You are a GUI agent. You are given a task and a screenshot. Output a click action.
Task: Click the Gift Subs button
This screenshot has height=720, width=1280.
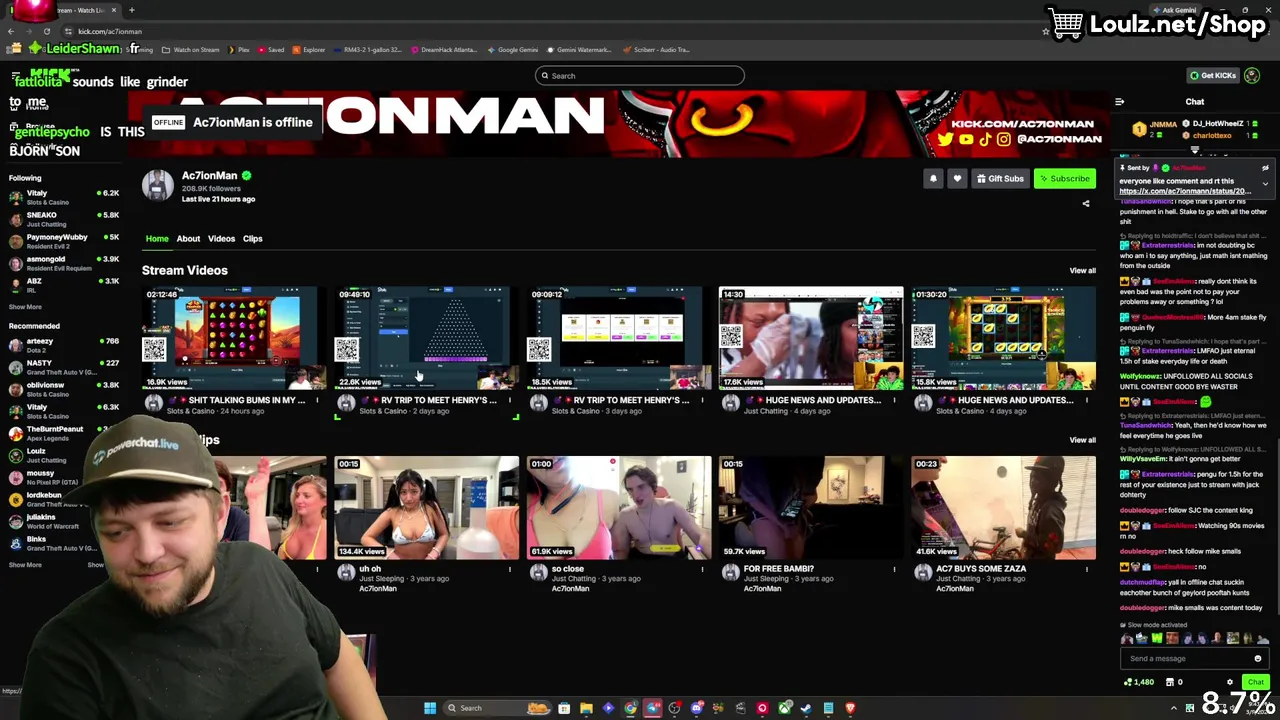click(1000, 179)
